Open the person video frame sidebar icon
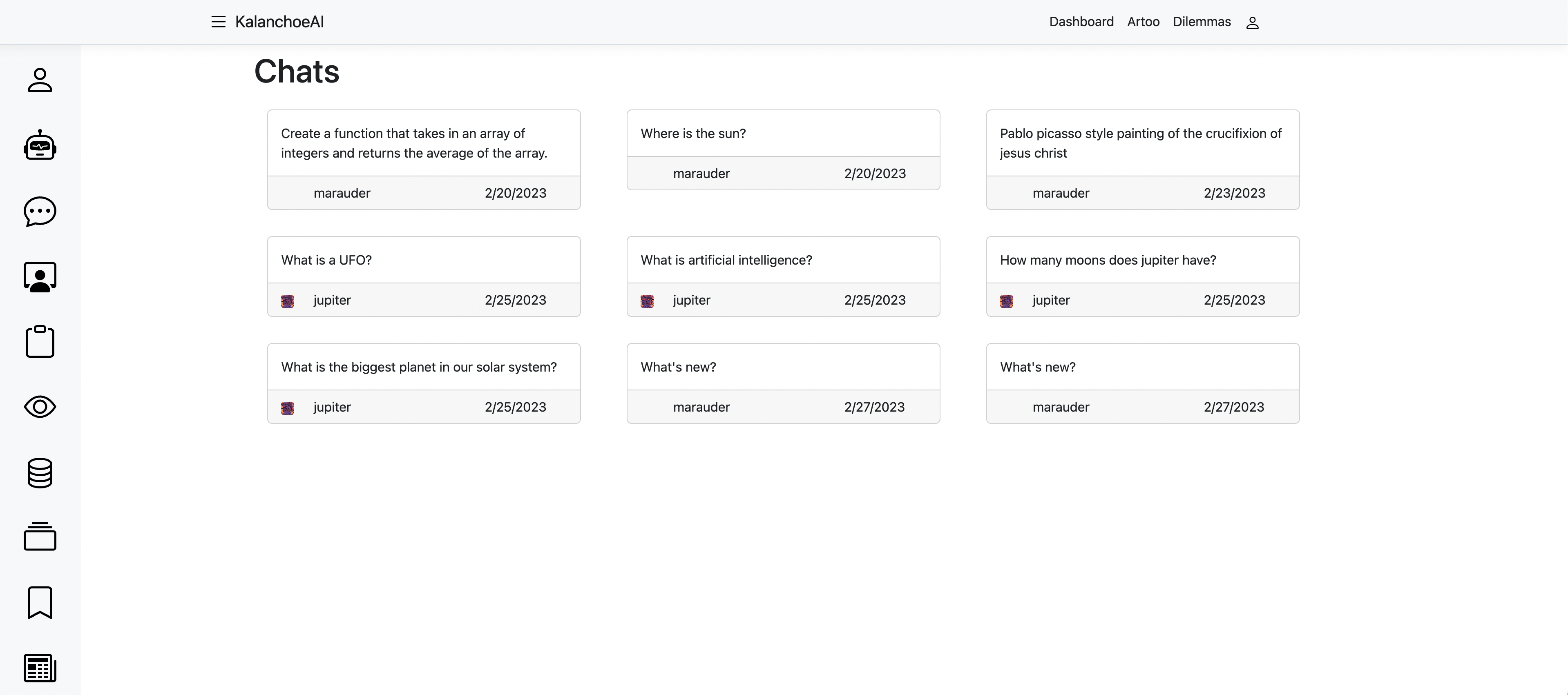 (40, 277)
